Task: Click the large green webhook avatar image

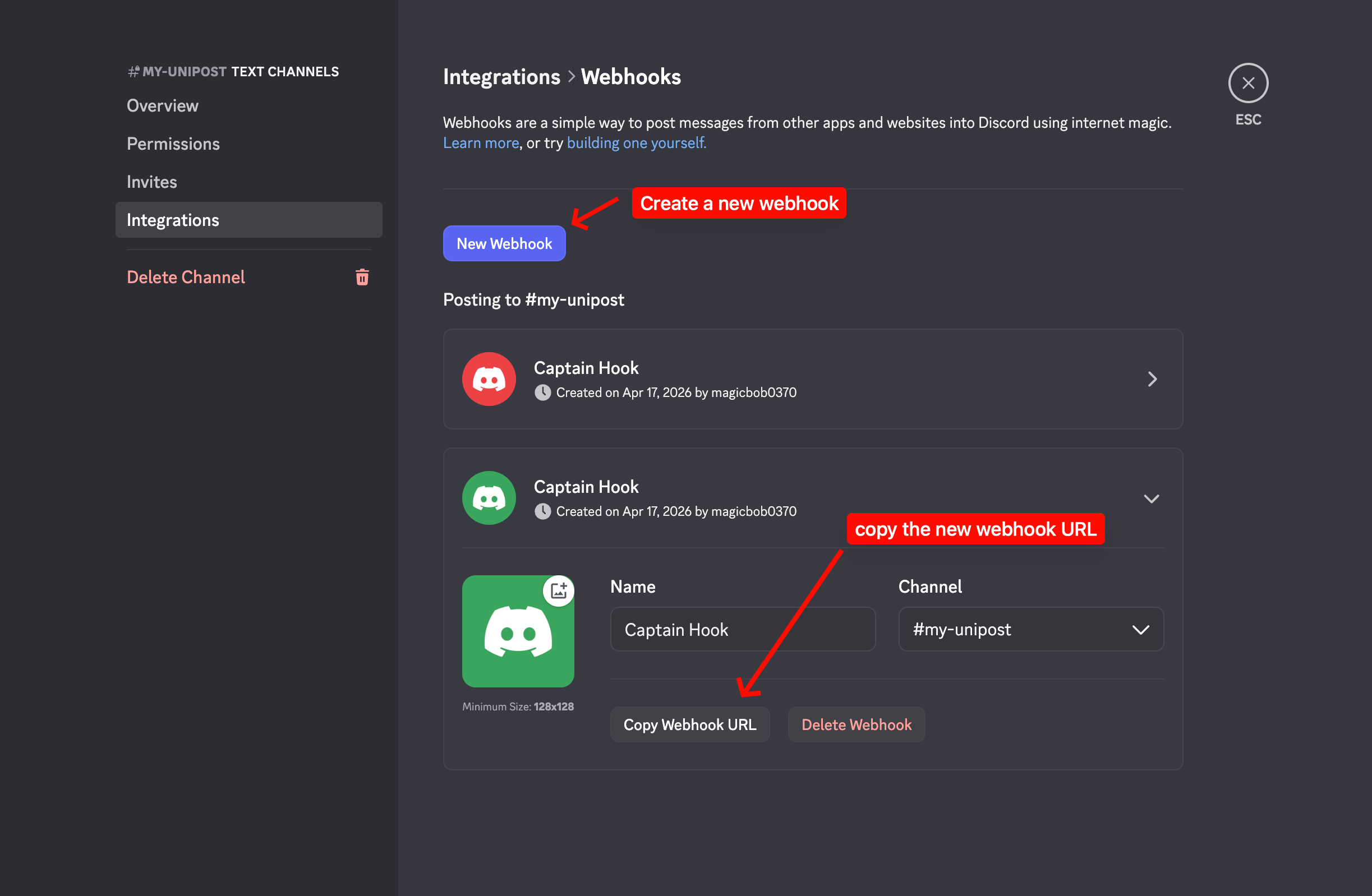Action: (518, 631)
